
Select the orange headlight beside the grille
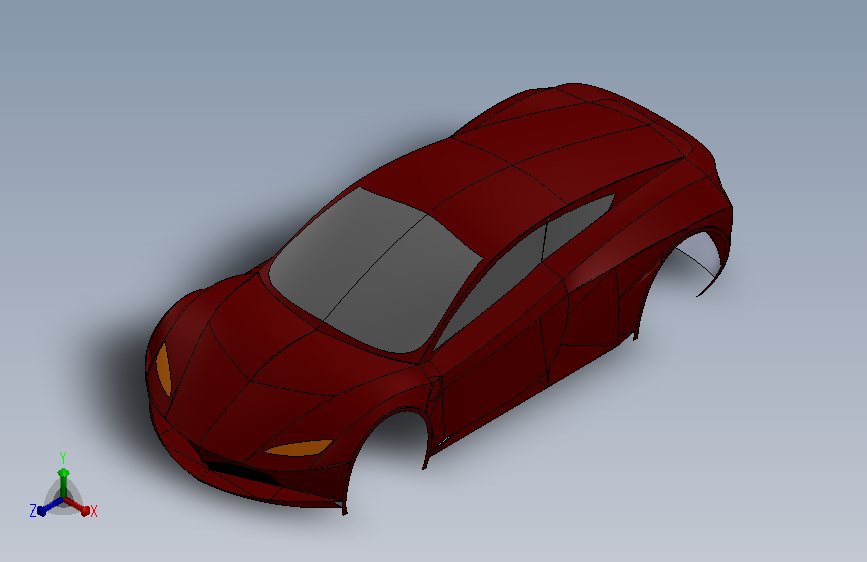tap(299, 447)
